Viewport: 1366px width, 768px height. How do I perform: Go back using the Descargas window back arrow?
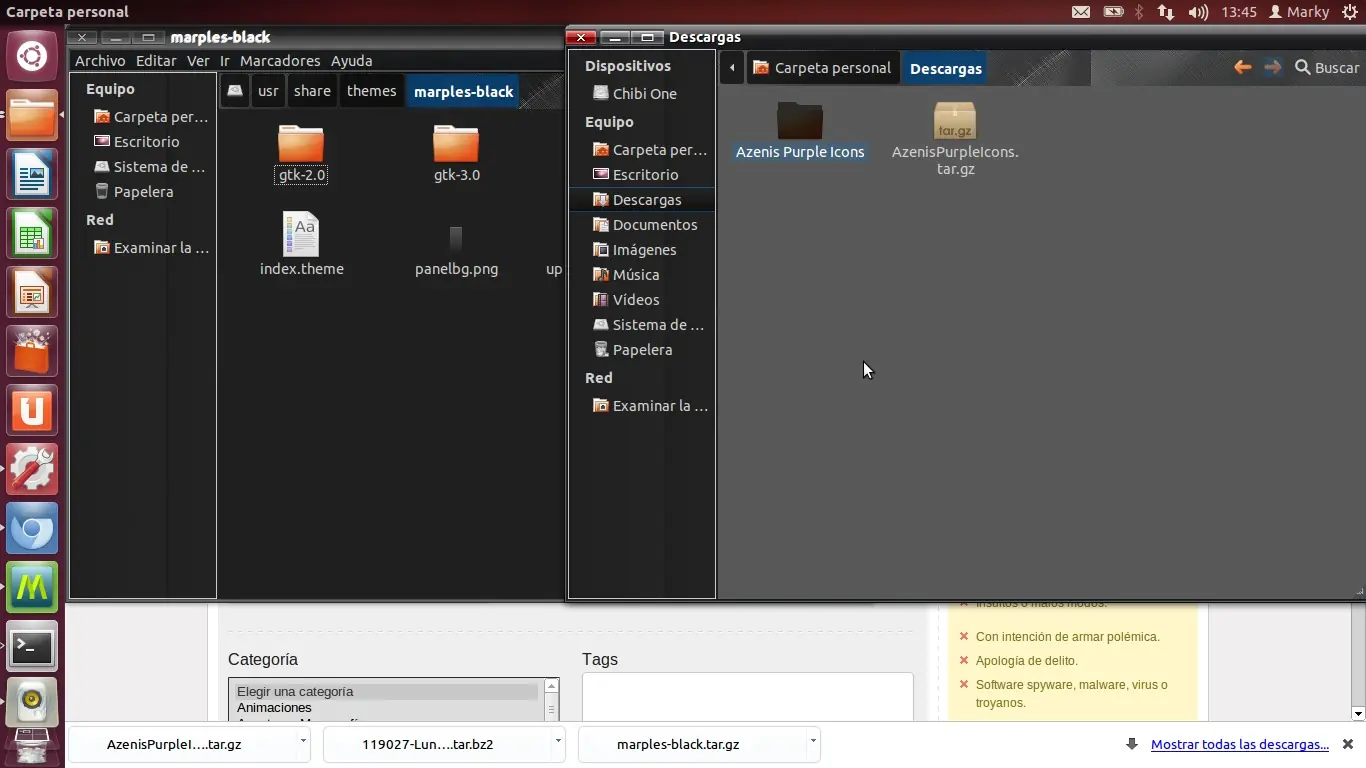coord(1242,67)
